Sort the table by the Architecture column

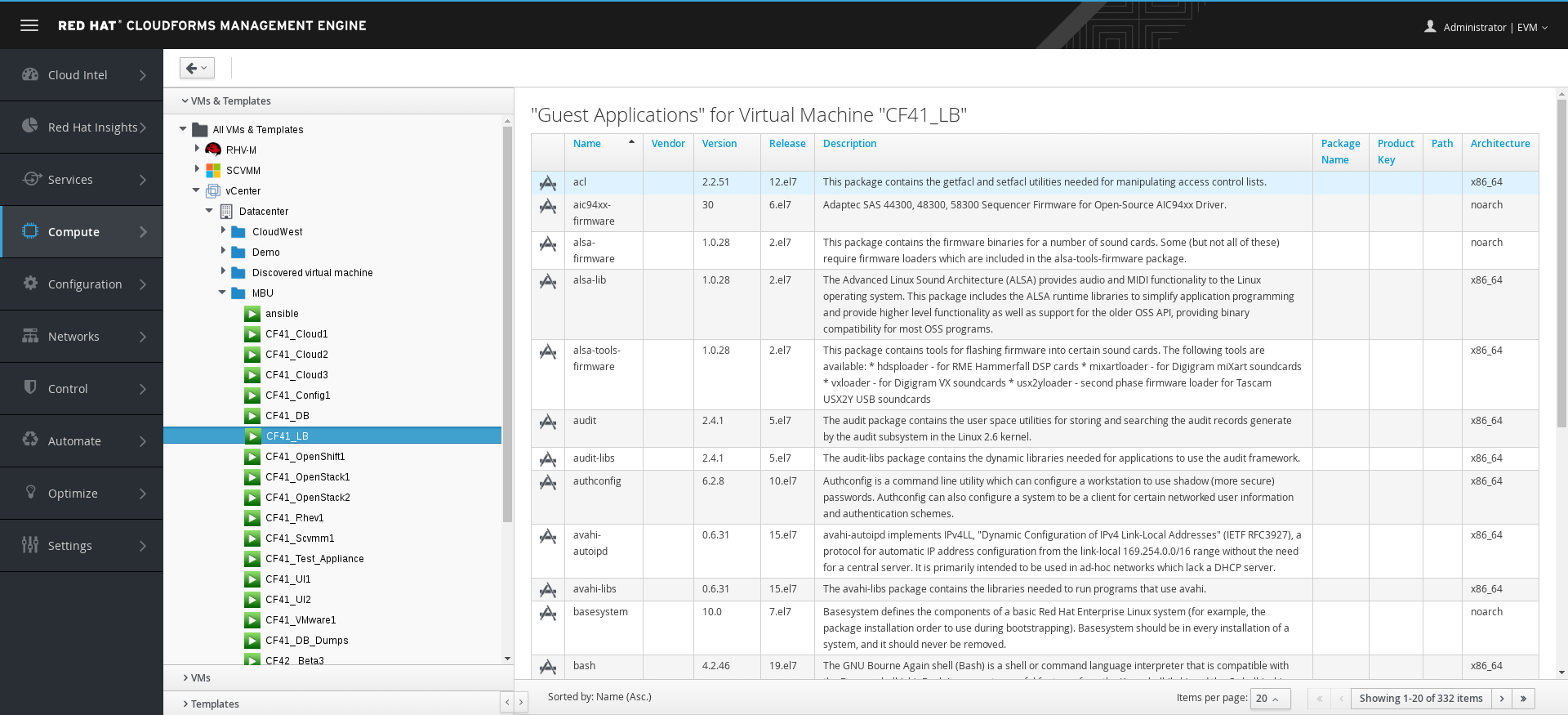point(1500,144)
